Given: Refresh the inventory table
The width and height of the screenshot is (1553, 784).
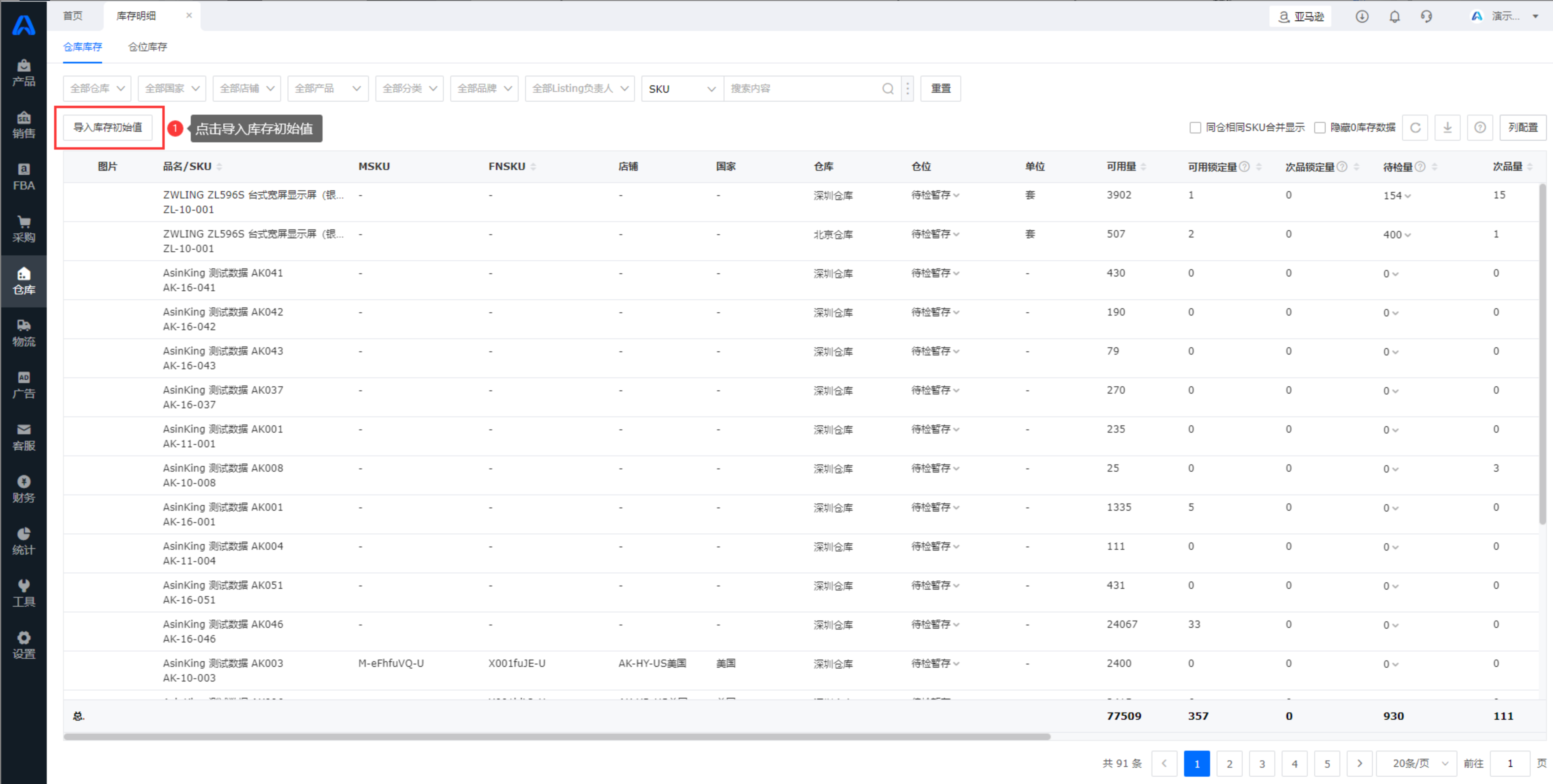Looking at the screenshot, I should (x=1415, y=128).
